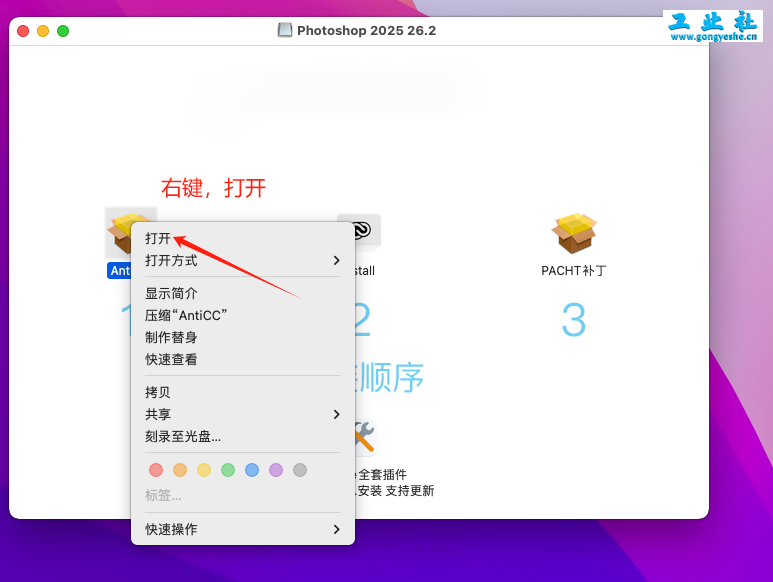Apply the orange tag color
This screenshot has height=582, width=773.
coord(180,470)
